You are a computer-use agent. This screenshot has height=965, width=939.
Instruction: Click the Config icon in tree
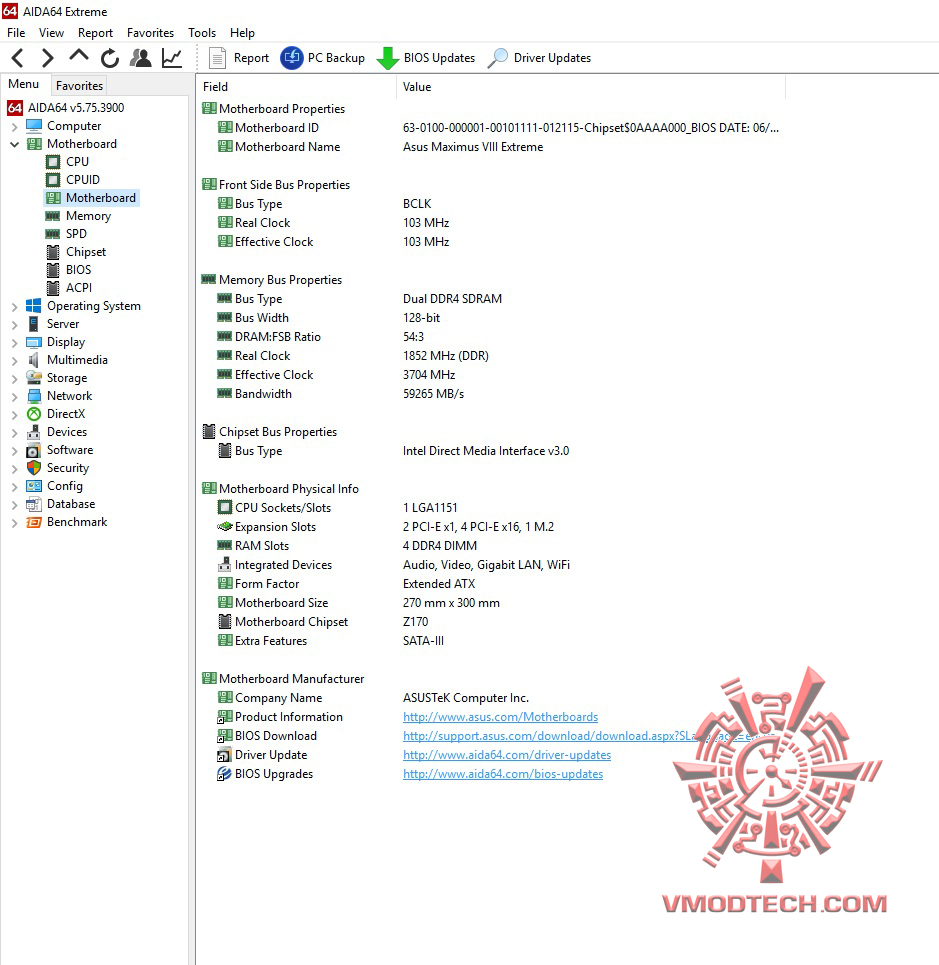coord(34,486)
